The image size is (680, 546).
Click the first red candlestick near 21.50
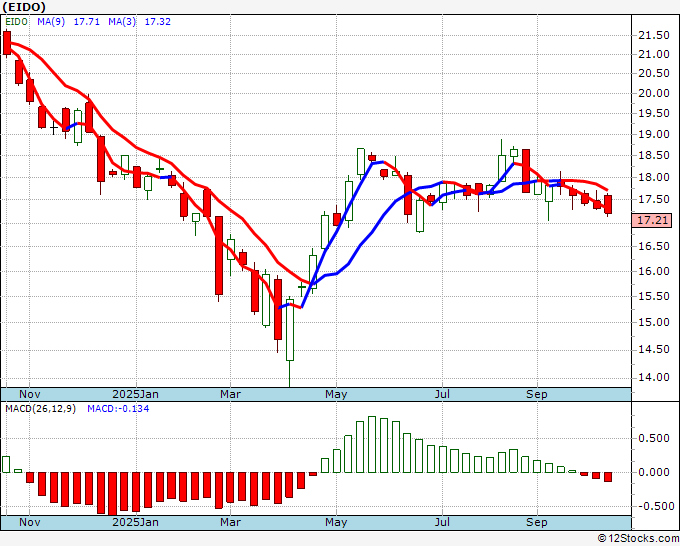tap(7, 43)
